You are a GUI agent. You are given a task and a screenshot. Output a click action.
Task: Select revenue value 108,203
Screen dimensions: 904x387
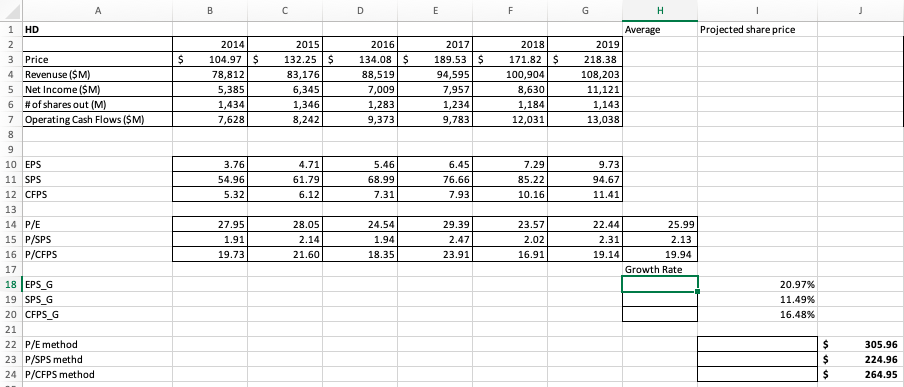coord(585,74)
